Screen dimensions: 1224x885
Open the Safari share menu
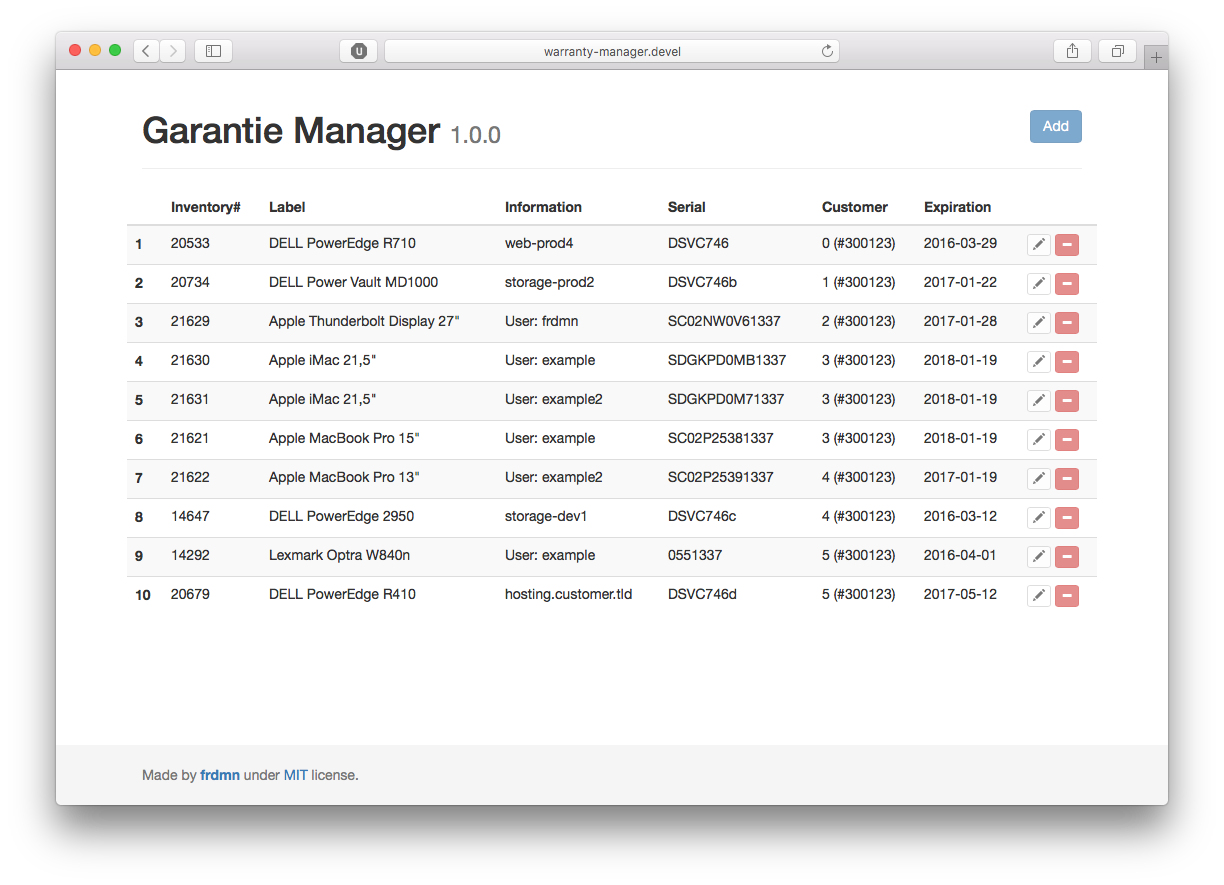pyautogui.click(x=1071, y=50)
